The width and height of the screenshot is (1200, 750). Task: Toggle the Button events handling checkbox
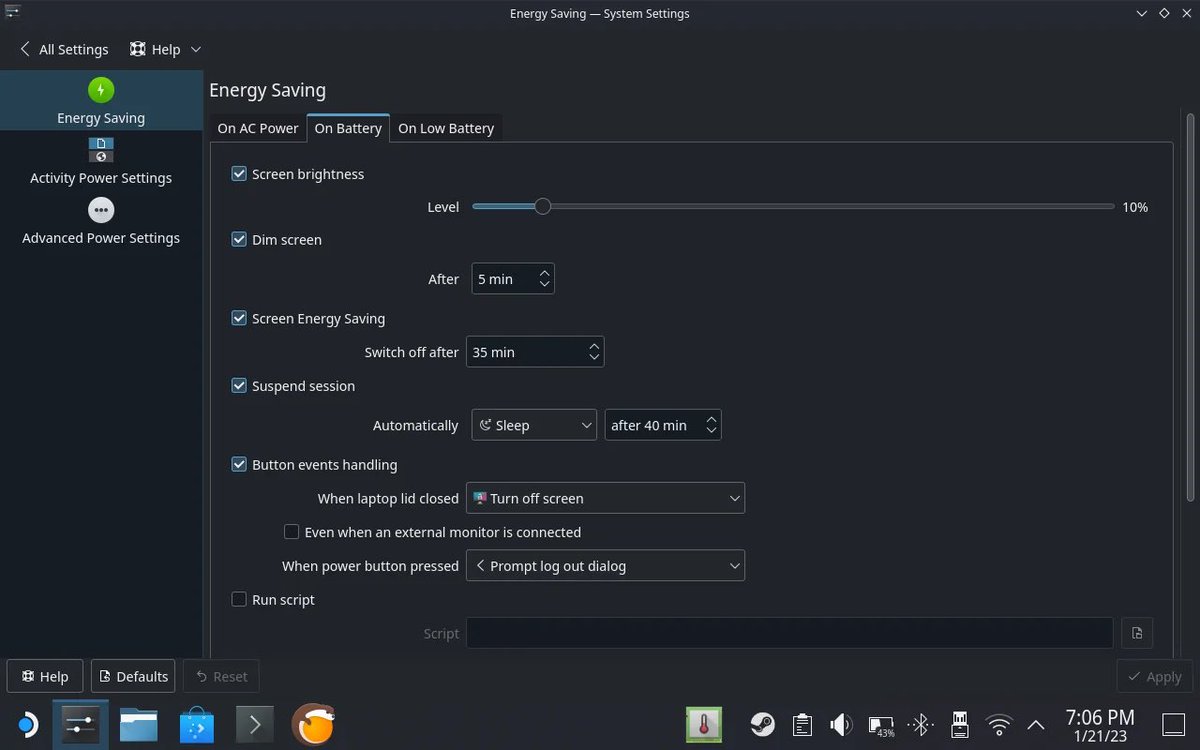click(x=239, y=465)
